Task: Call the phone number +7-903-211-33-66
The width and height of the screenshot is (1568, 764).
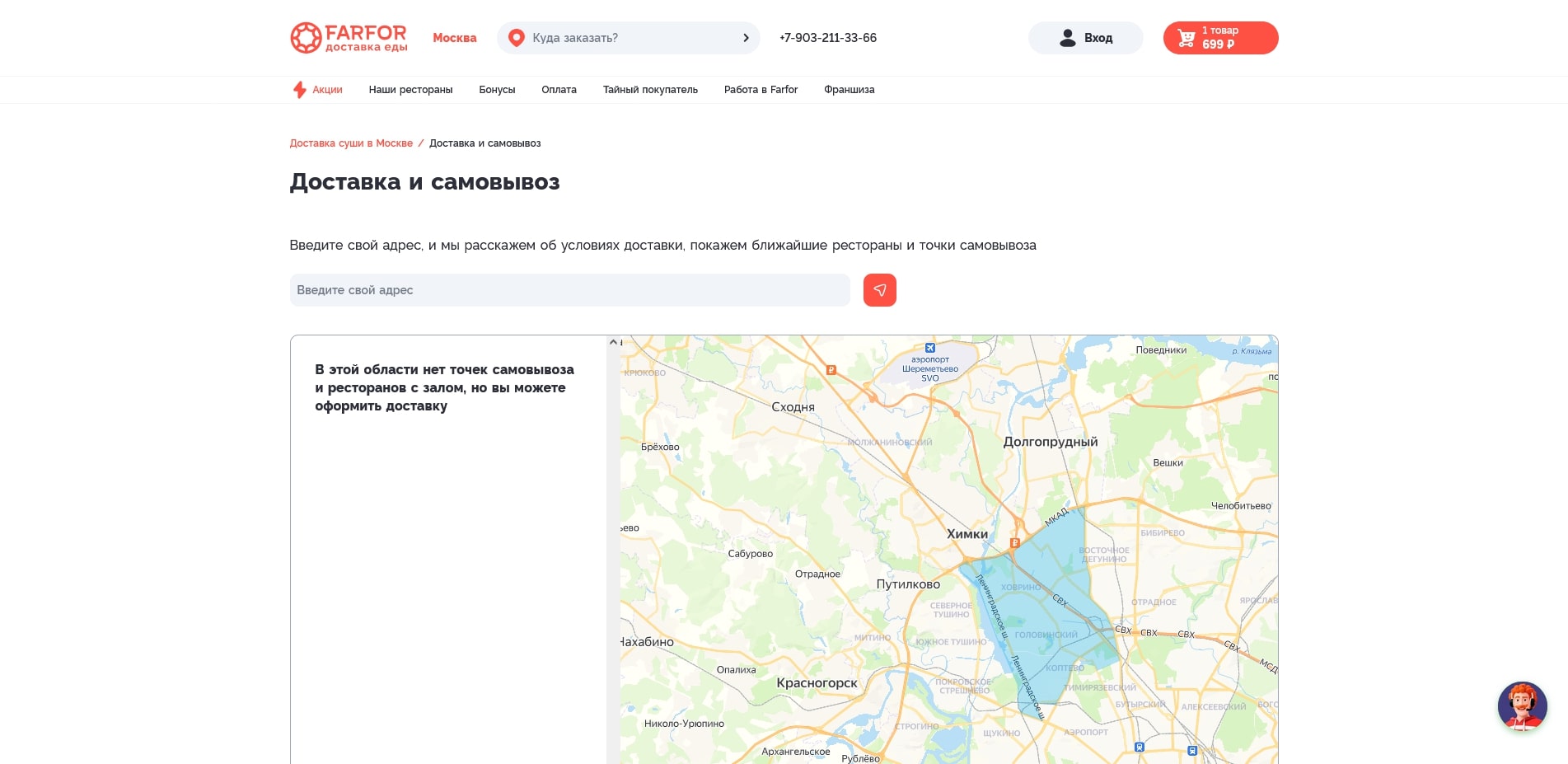Action: (827, 38)
